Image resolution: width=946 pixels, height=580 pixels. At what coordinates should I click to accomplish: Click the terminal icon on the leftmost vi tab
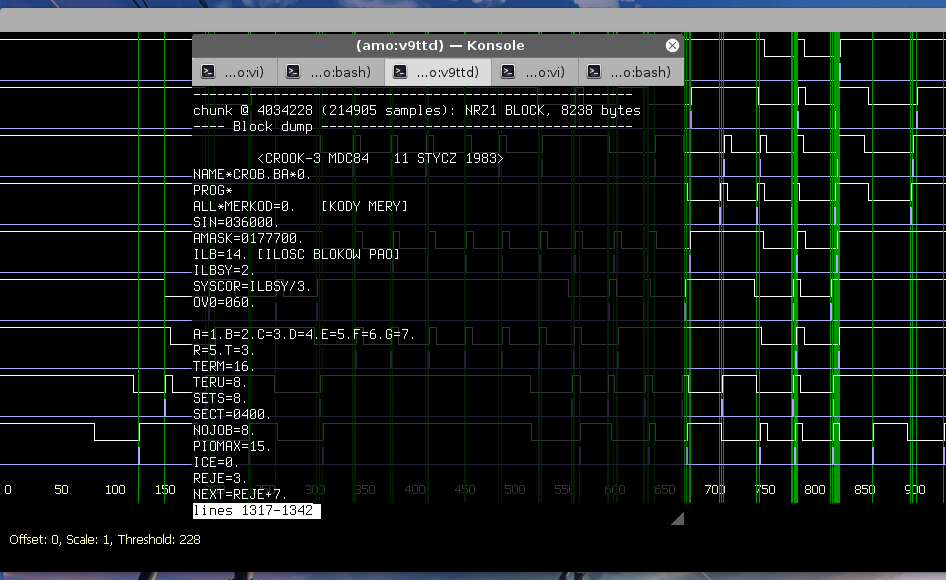(208, 72)
